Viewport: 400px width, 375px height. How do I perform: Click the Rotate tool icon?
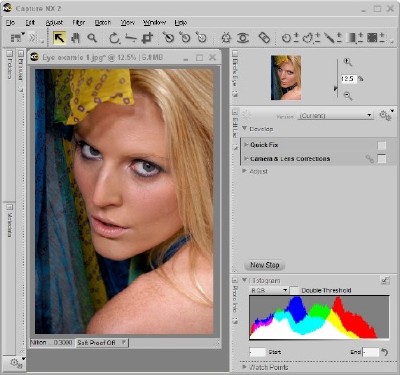click(x=114, y=38)
